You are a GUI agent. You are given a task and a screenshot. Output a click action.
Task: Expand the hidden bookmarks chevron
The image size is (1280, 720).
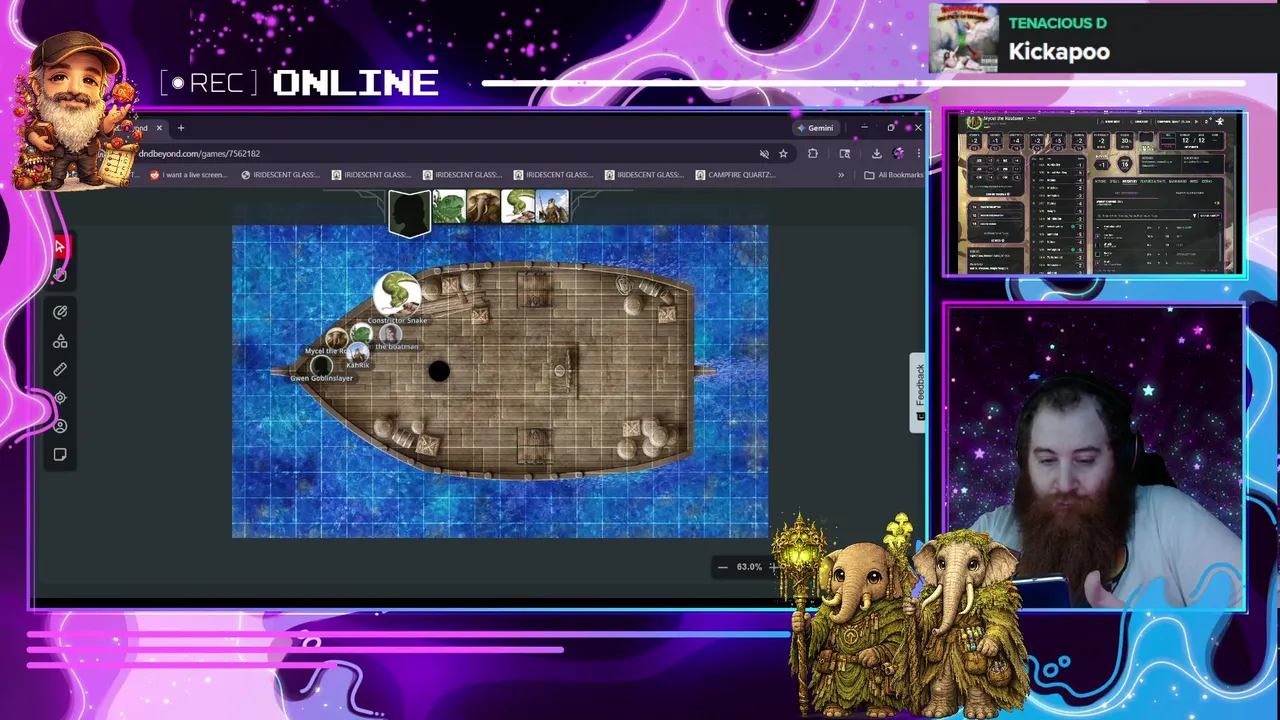pos(841,175)
